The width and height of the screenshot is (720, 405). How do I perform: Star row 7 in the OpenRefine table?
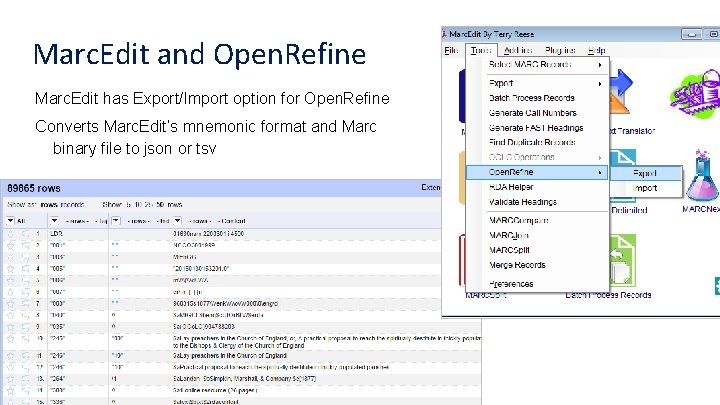pyautogui.click(x=11, y=304)
